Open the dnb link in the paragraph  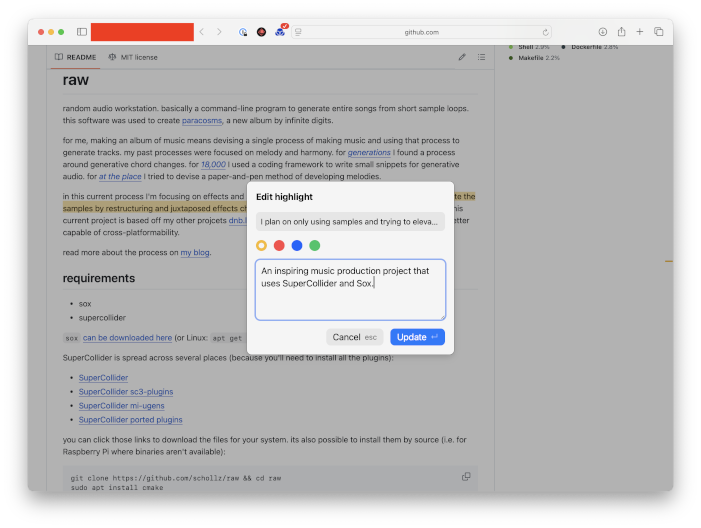click(x=238, y=220)
